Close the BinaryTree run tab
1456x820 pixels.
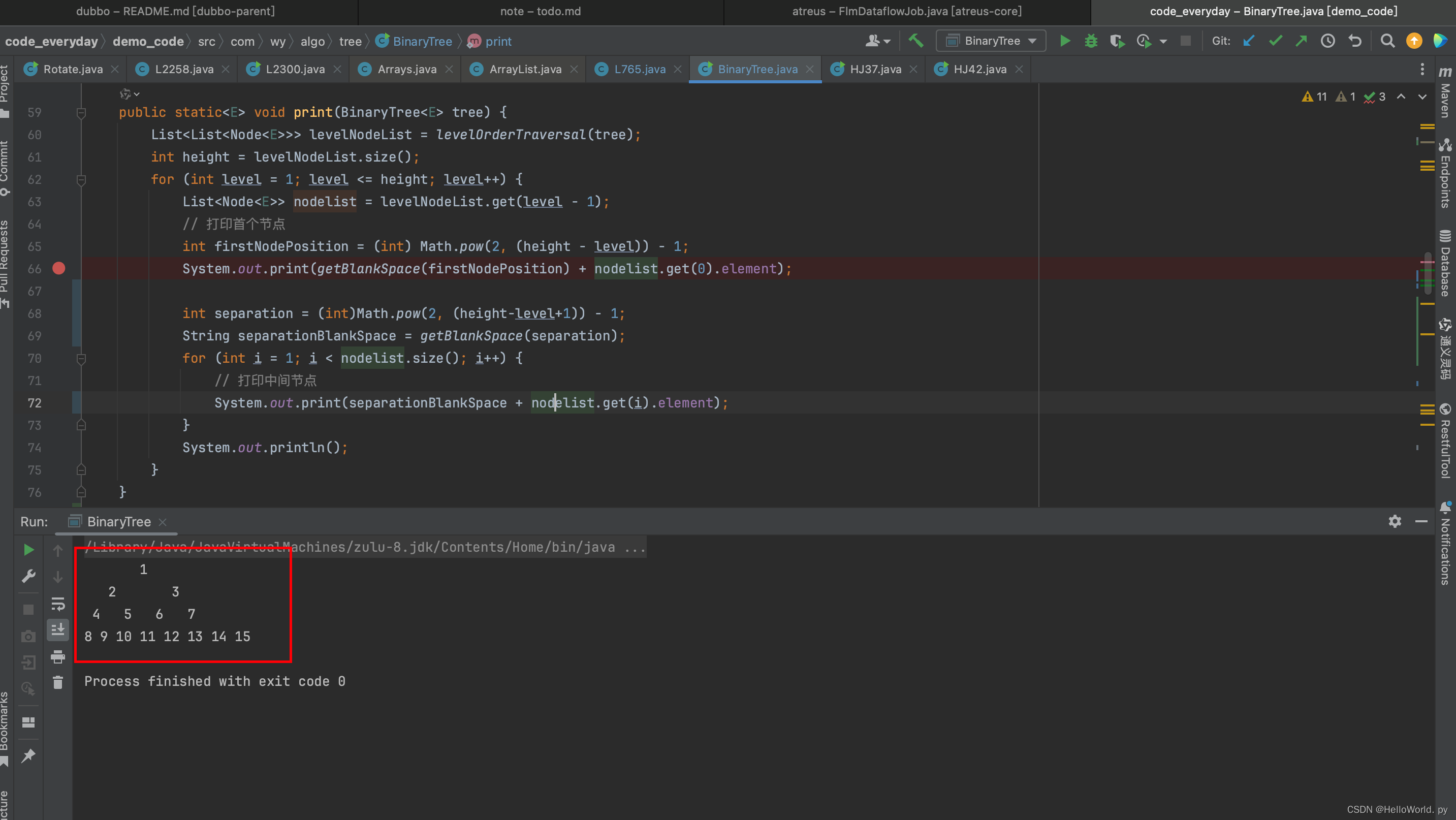tap(163, 522)
